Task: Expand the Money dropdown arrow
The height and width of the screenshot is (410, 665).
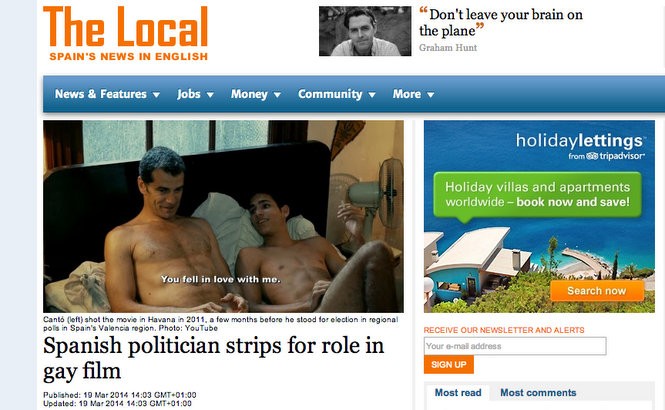Action: 277,95
